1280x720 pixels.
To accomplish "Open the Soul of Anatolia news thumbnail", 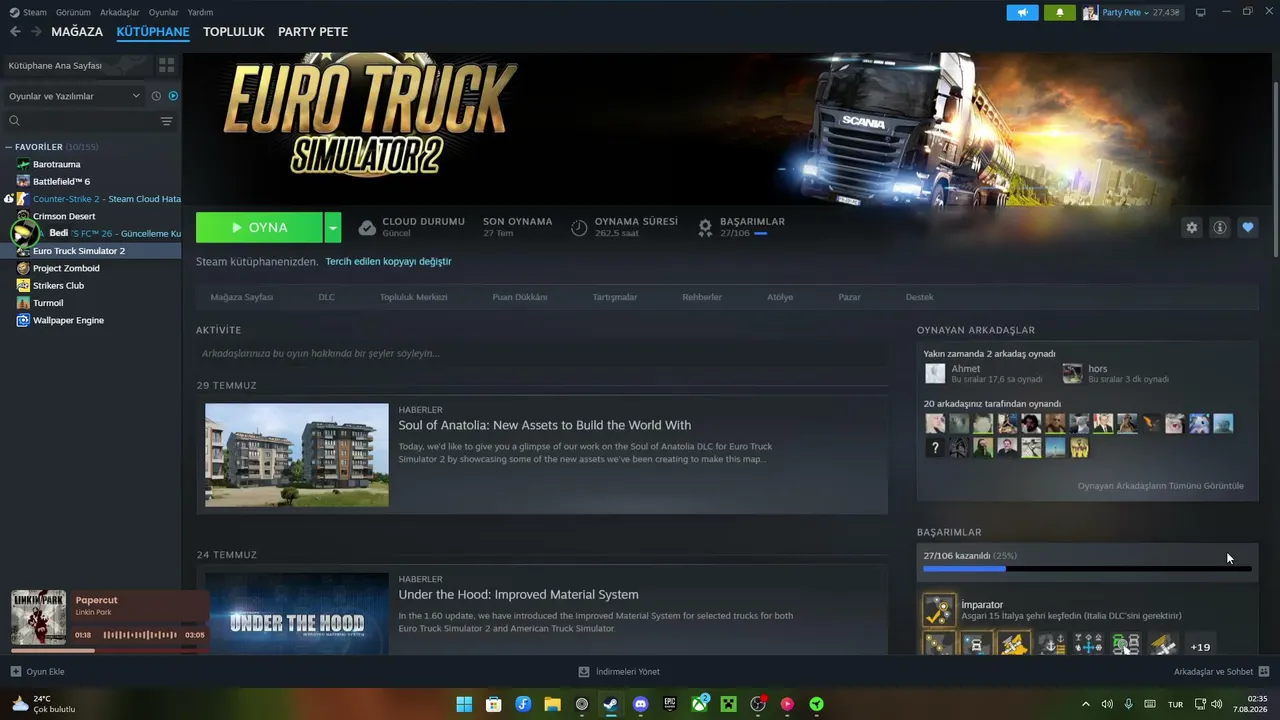I will point(297,455).
